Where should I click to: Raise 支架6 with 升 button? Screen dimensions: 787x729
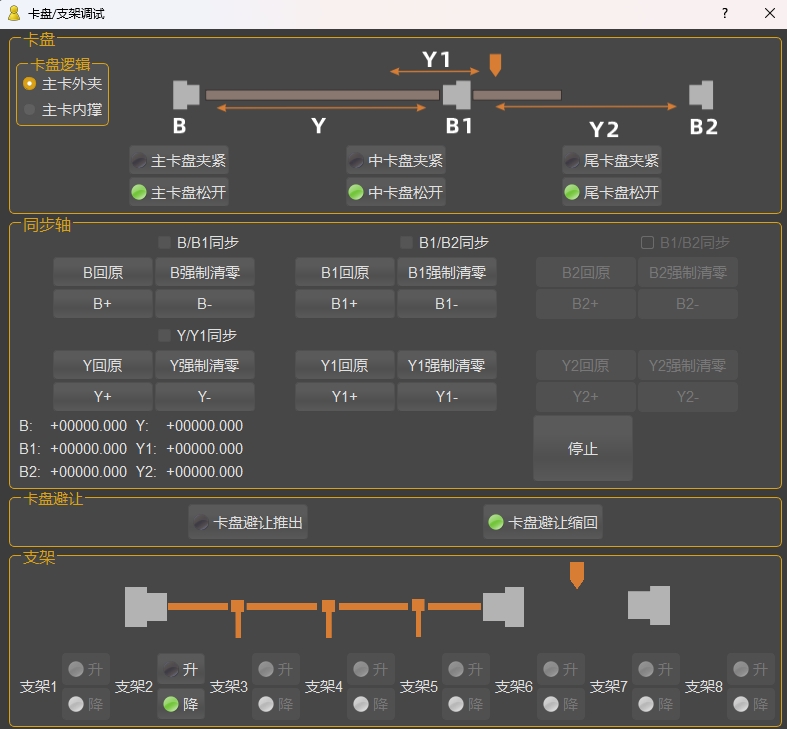(x=561, y=669)
